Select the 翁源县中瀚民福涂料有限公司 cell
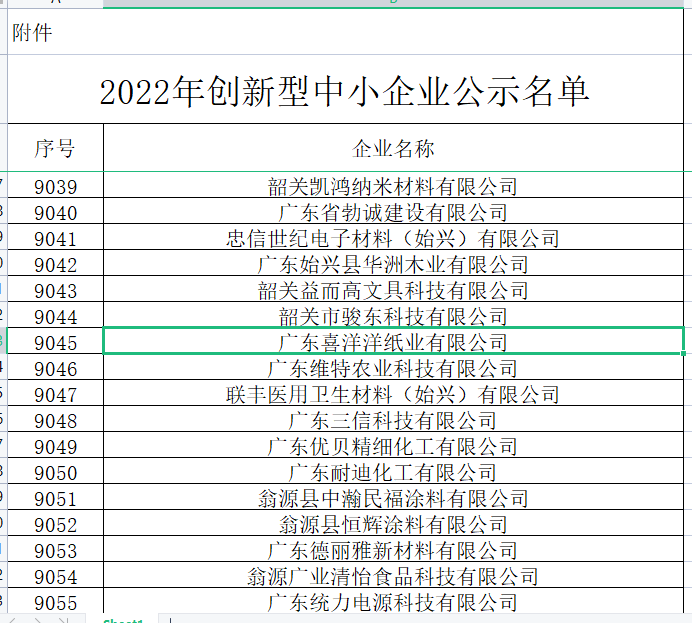Image resolution: width=692 pixels, height=623 pixels. pyautogui.click(x=393, y=498)
